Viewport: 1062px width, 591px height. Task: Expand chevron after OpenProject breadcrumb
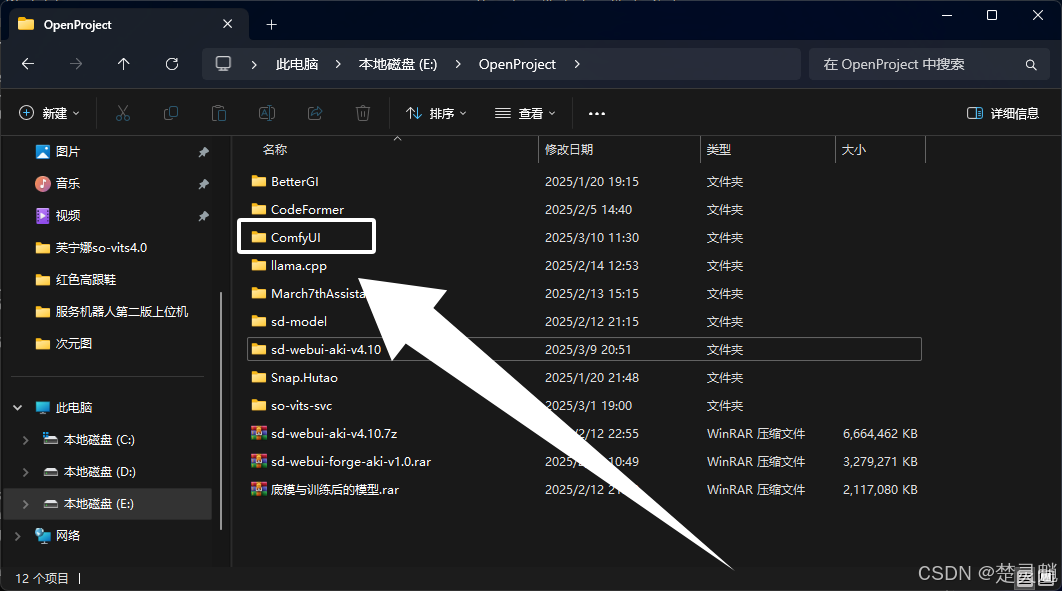click(x=577, y=64)
